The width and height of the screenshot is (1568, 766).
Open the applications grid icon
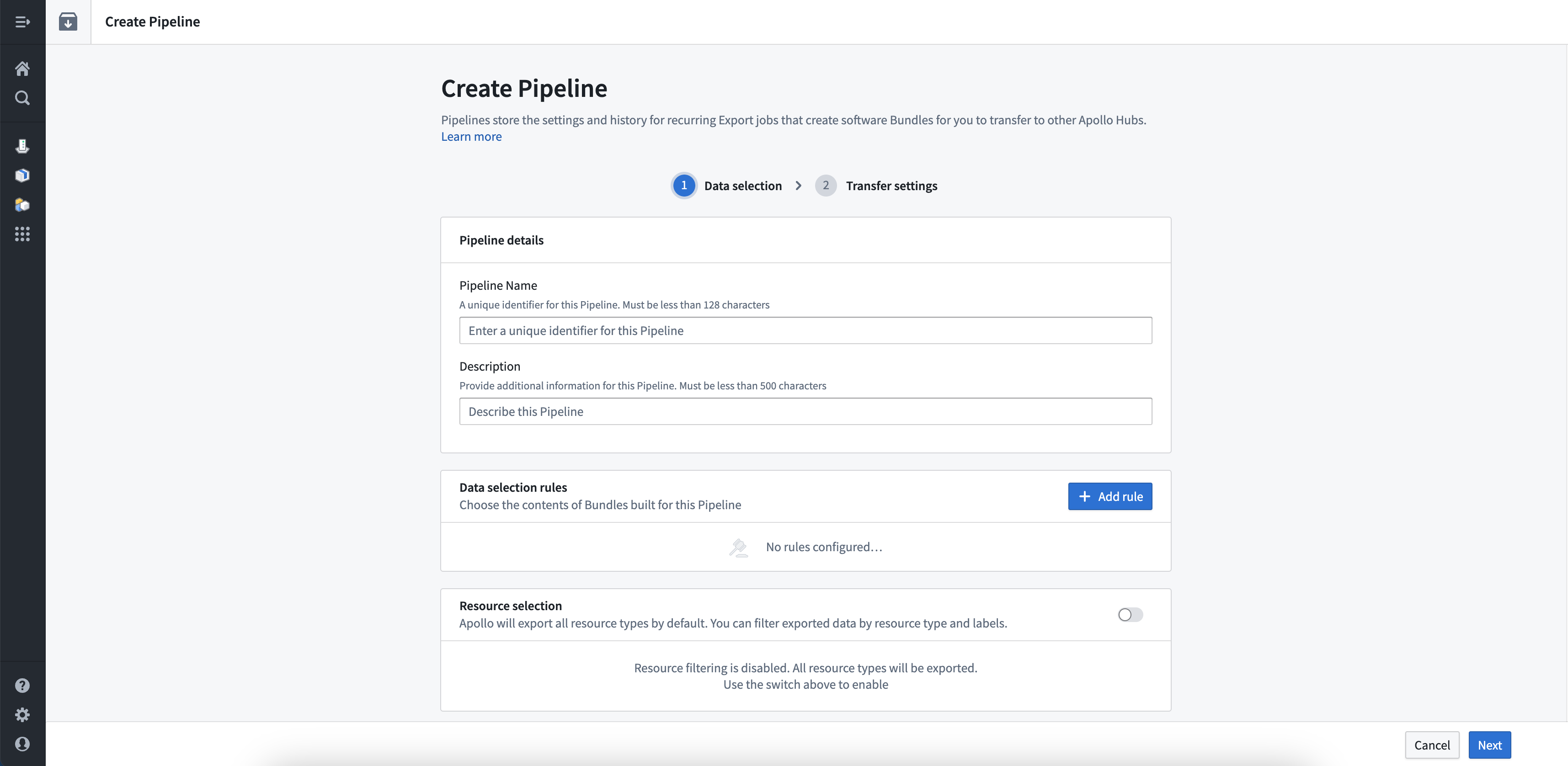(22, 234)
